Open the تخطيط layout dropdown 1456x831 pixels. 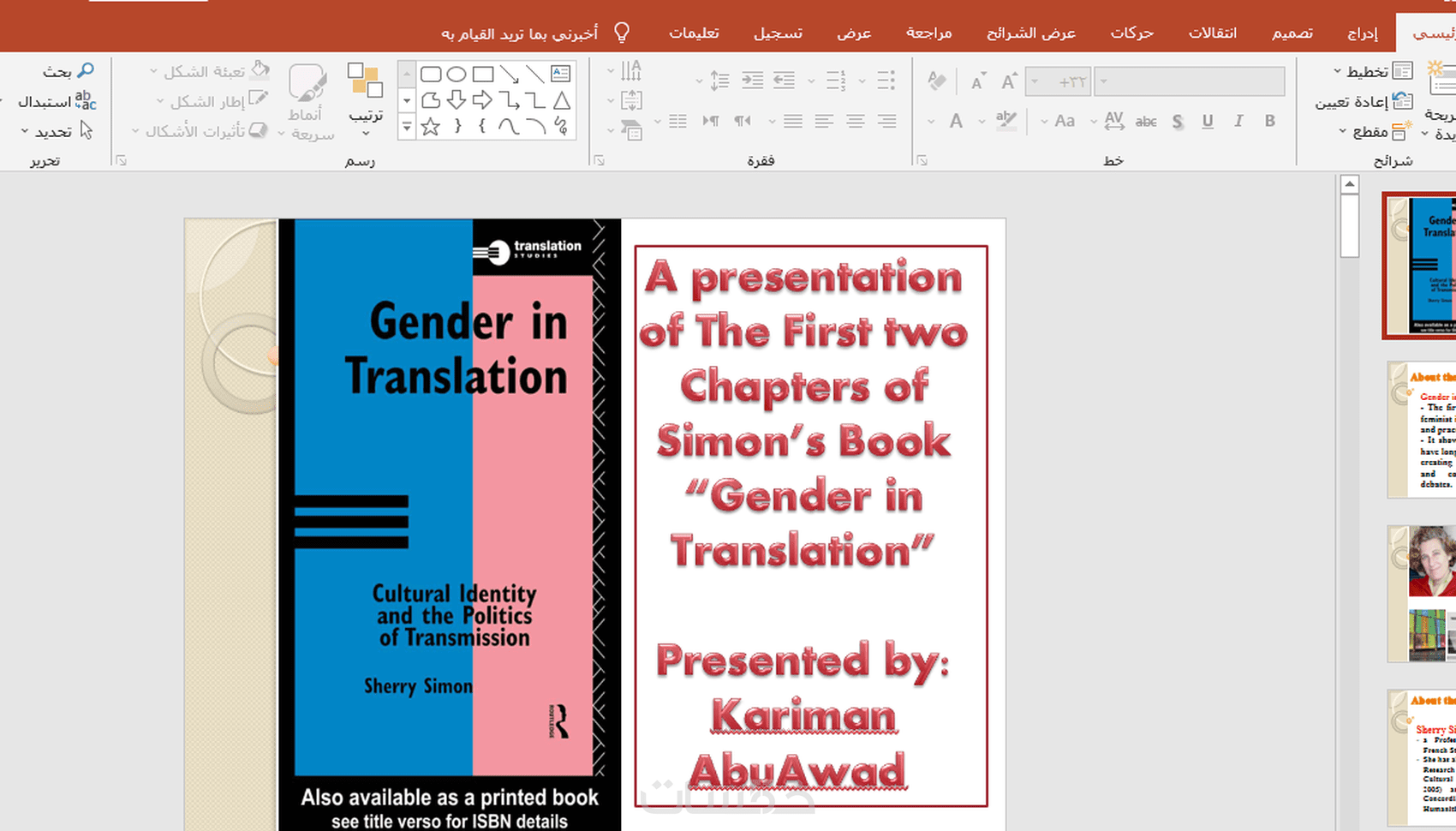point(1373,71)
